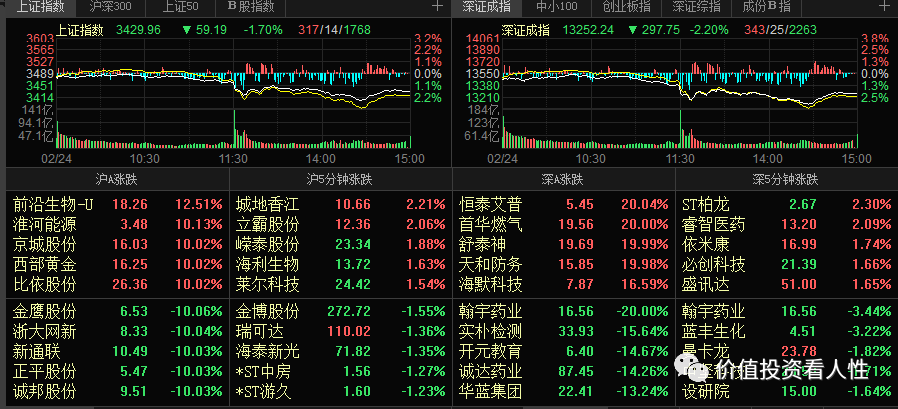Screen dimensions: 898x409
Task: Click the 沪5分钟涨跌 column header
Action: tap(340, 179)
